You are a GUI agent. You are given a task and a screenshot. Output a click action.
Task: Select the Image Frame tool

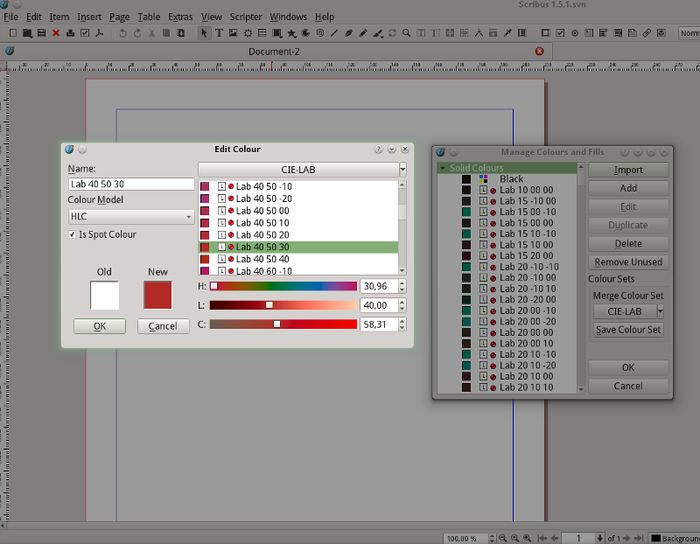click(x=234, y=33)
